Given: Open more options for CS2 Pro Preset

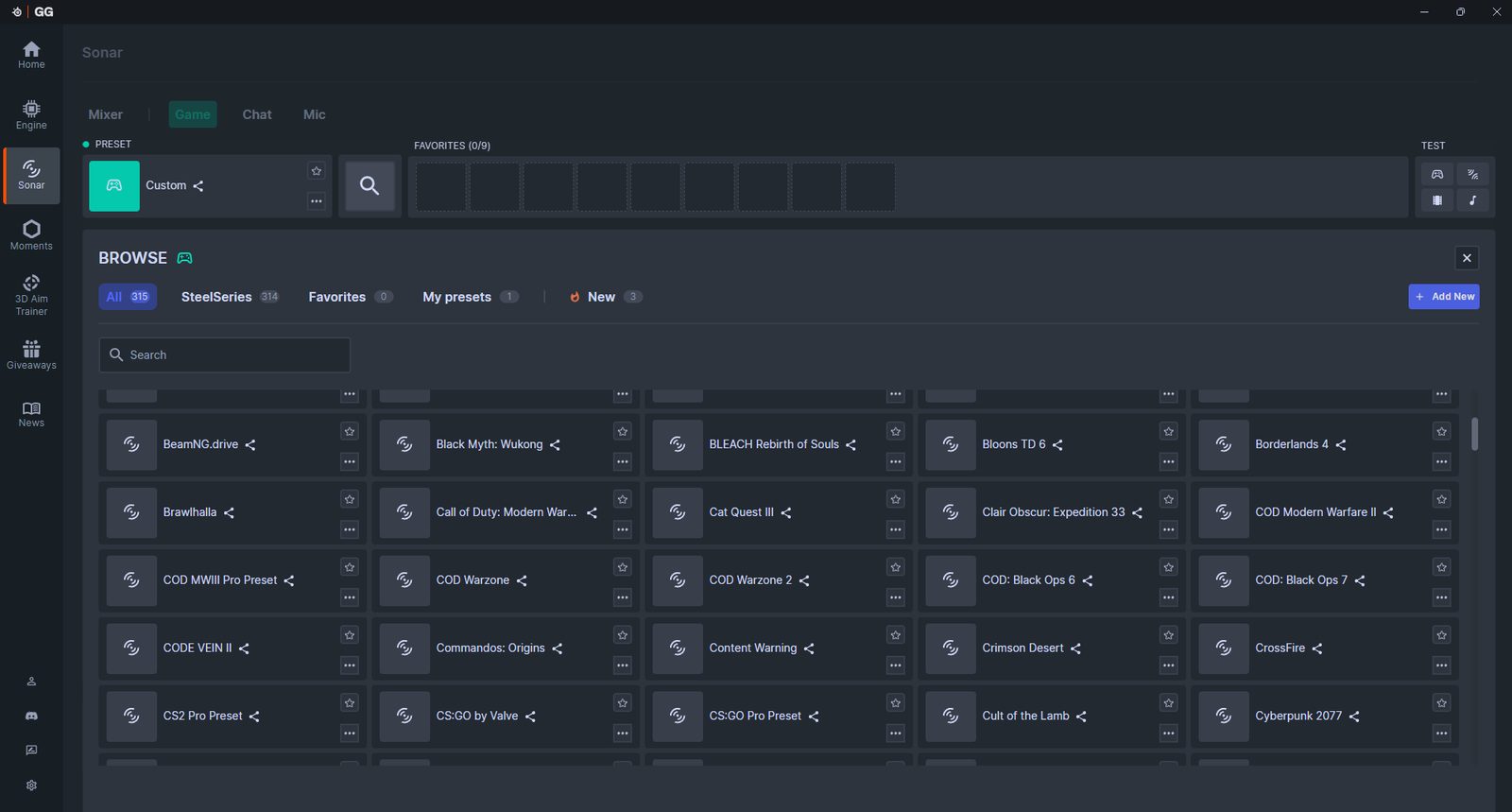Looking at the screenshot, I should click(x=350, y=734).
